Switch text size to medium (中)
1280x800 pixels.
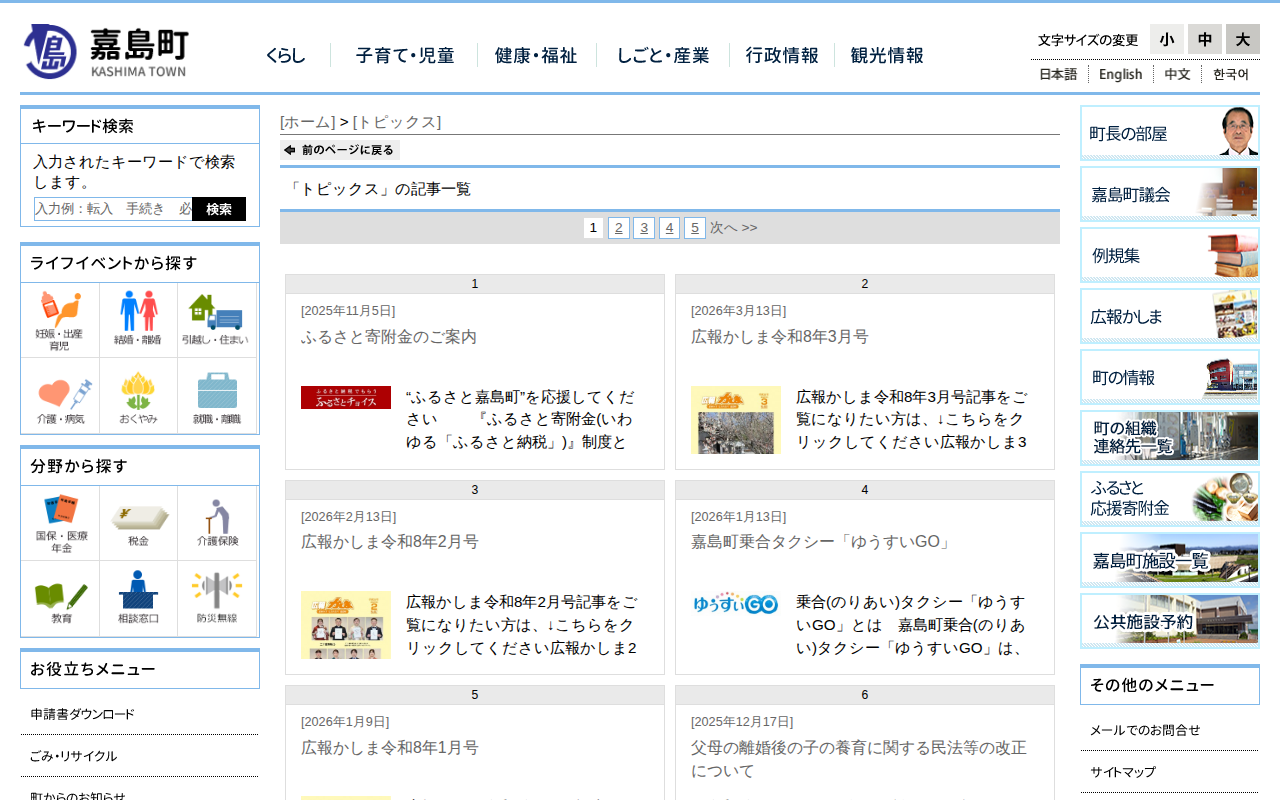tap(1204, 39)
